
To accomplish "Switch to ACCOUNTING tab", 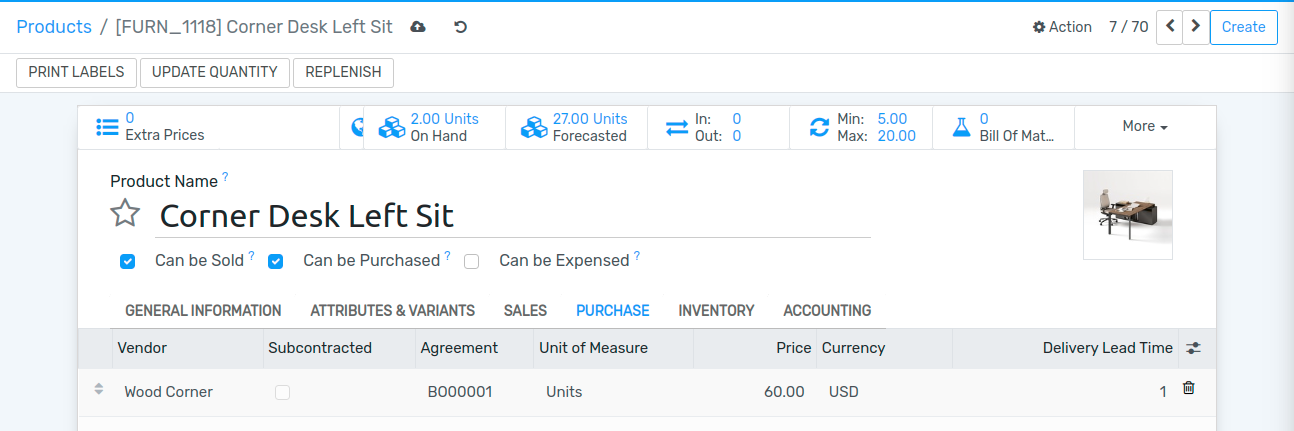I will coord(827,311).
